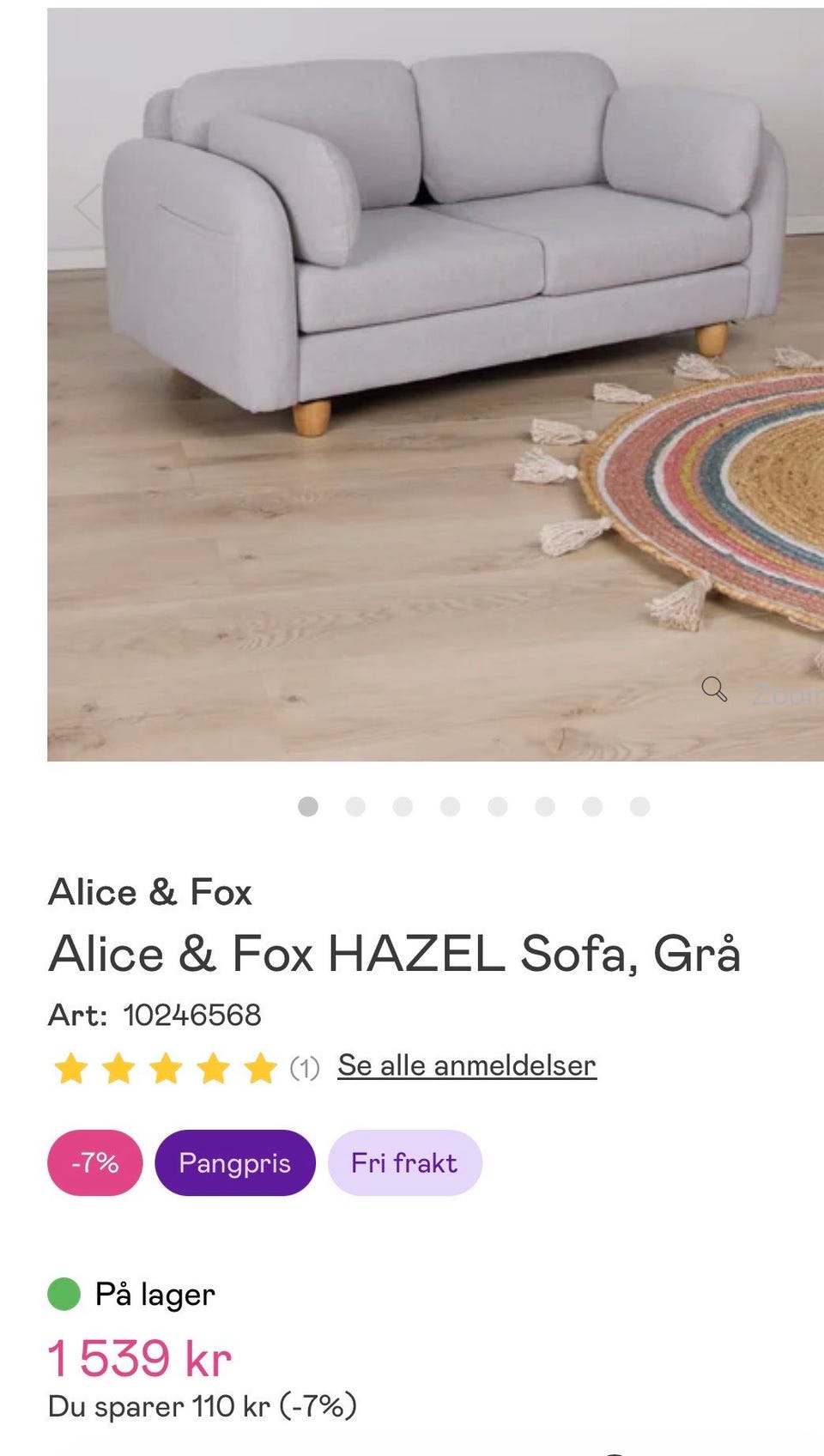Click the -7% discount badge

[x=95, y=1162]
